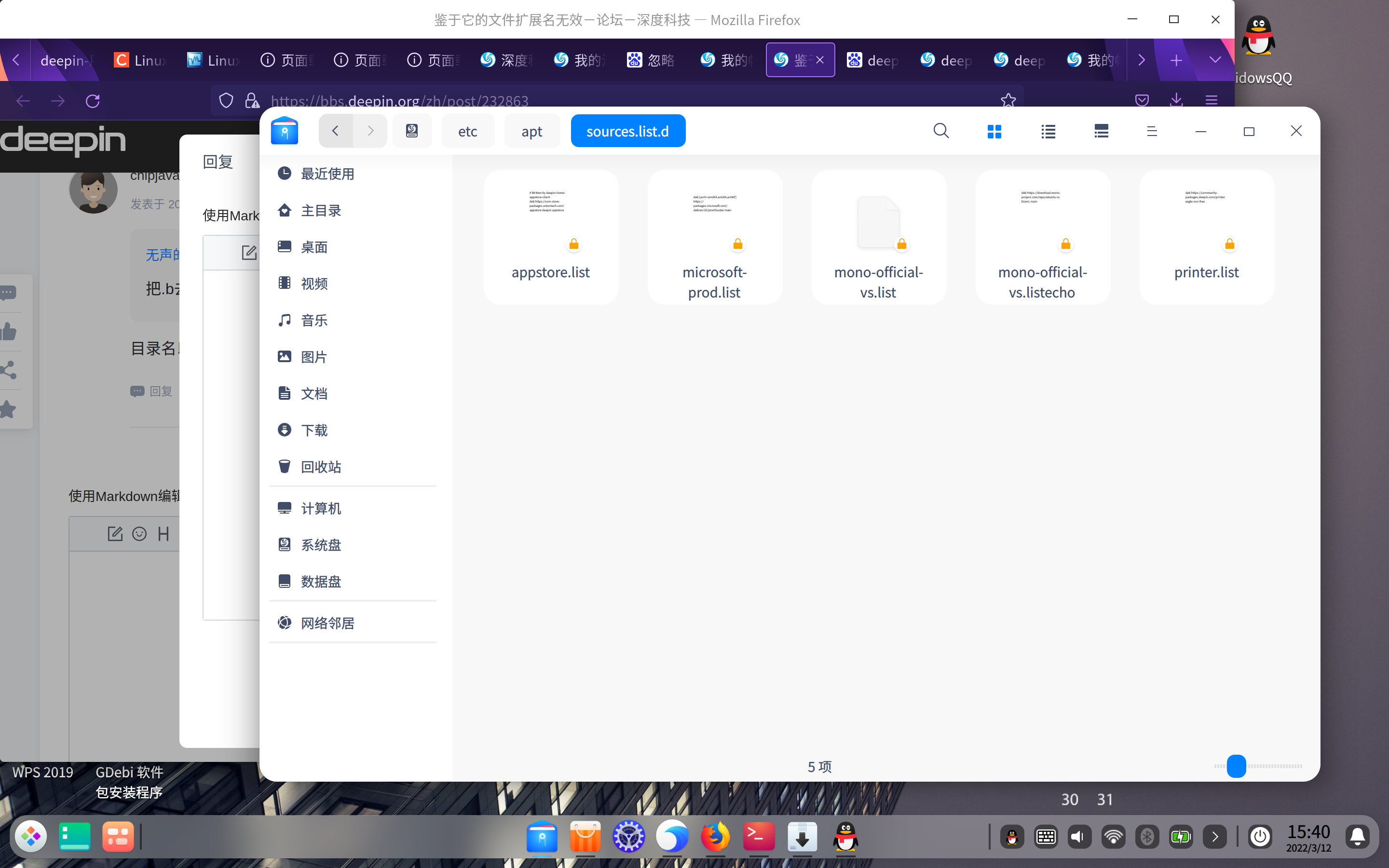This screenshot has width=1389, height=868.
Task: Navigate to etc breadcrumb
Action: (x=467, y=132)
